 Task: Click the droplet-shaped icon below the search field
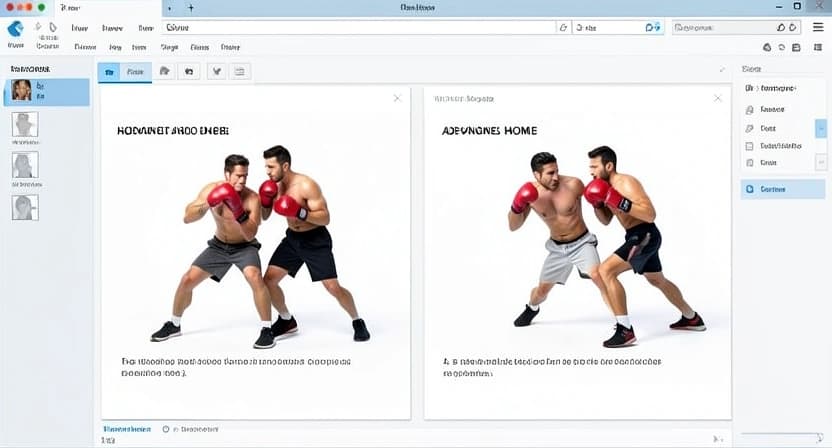click(x=767, y=47)
